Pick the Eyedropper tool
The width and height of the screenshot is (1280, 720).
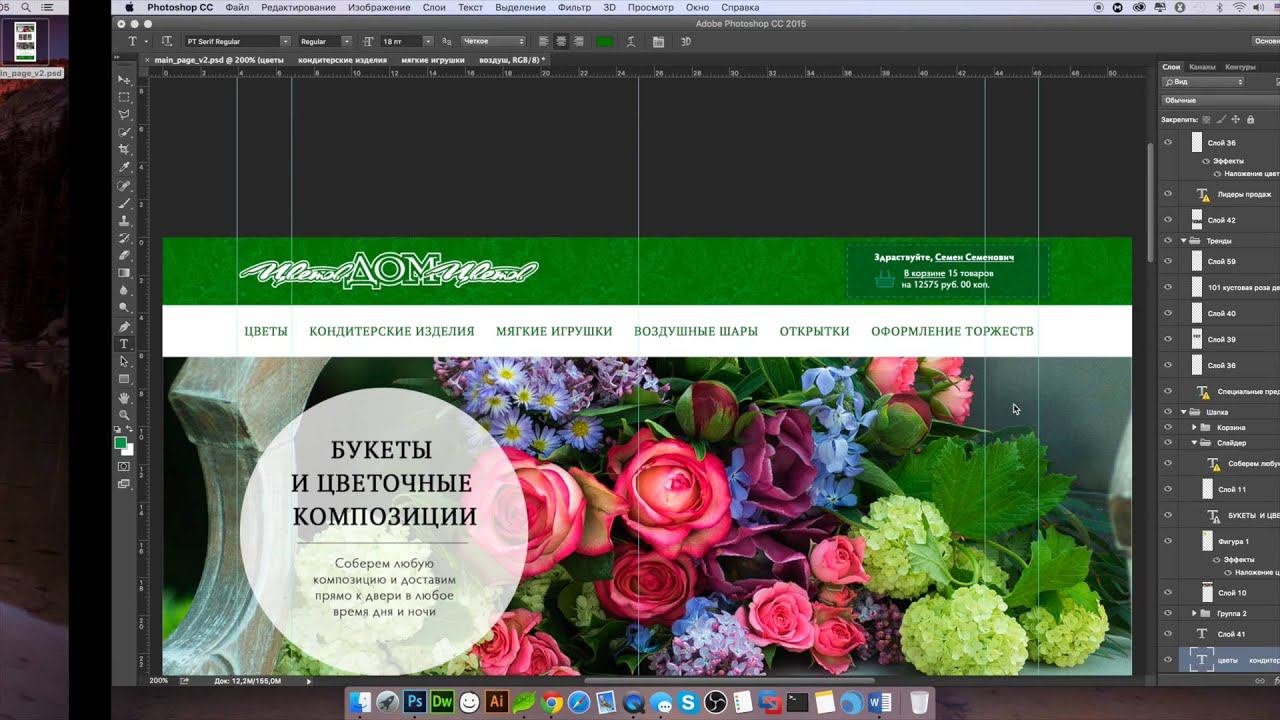click(124, 168)
